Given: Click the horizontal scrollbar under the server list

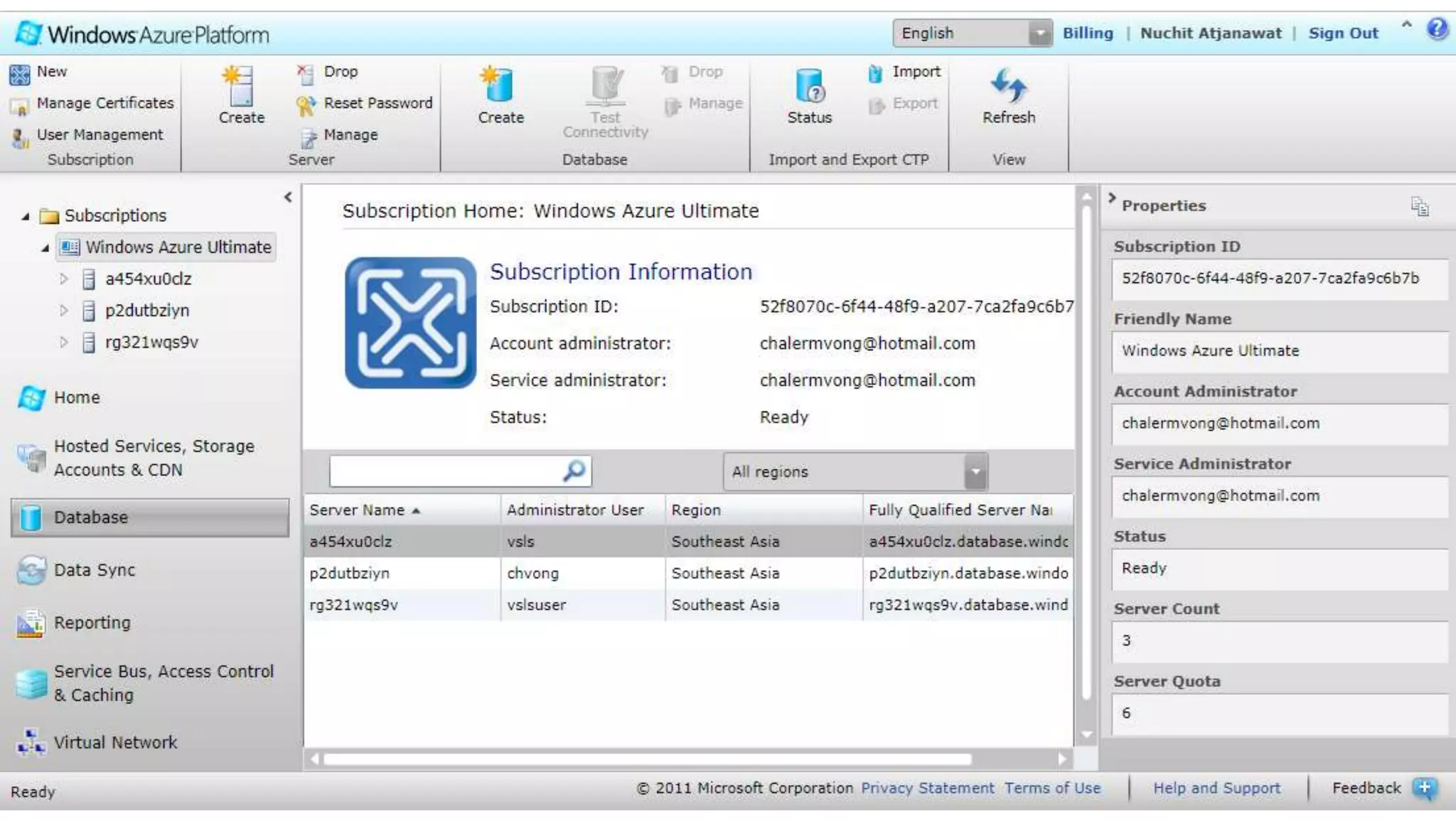Looking at the screenshot, I should (x=647, y=759).
